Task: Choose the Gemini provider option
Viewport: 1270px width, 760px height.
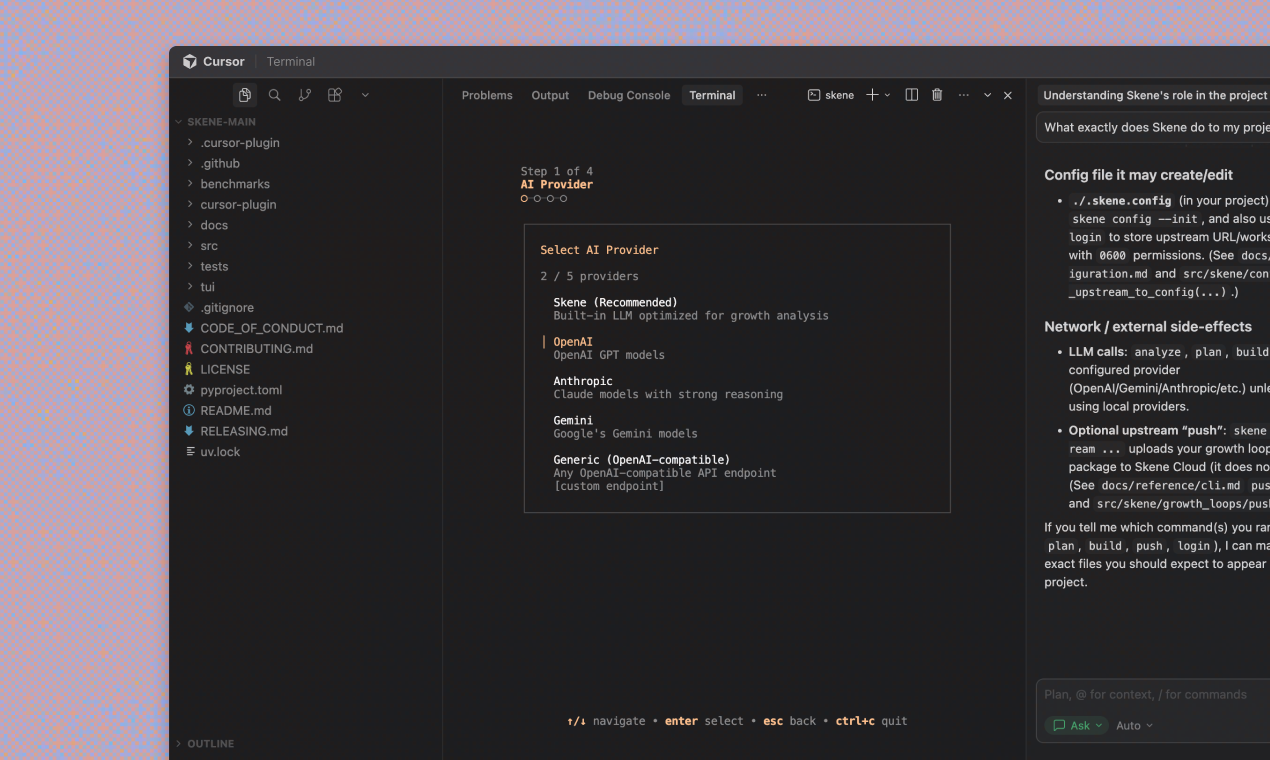Action: 625,427
